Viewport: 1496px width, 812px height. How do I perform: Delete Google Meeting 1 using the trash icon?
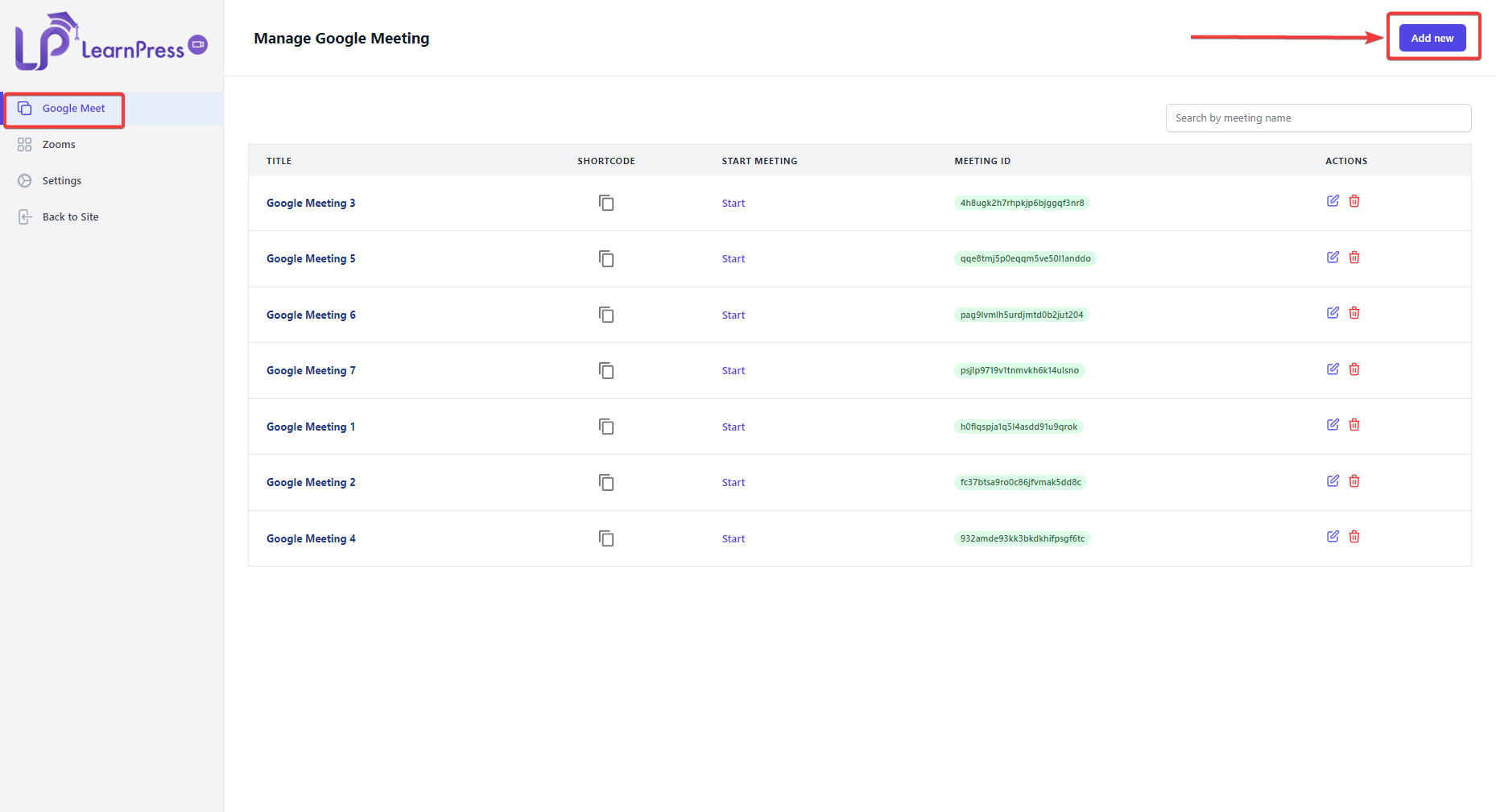[x=1354, y=424]
